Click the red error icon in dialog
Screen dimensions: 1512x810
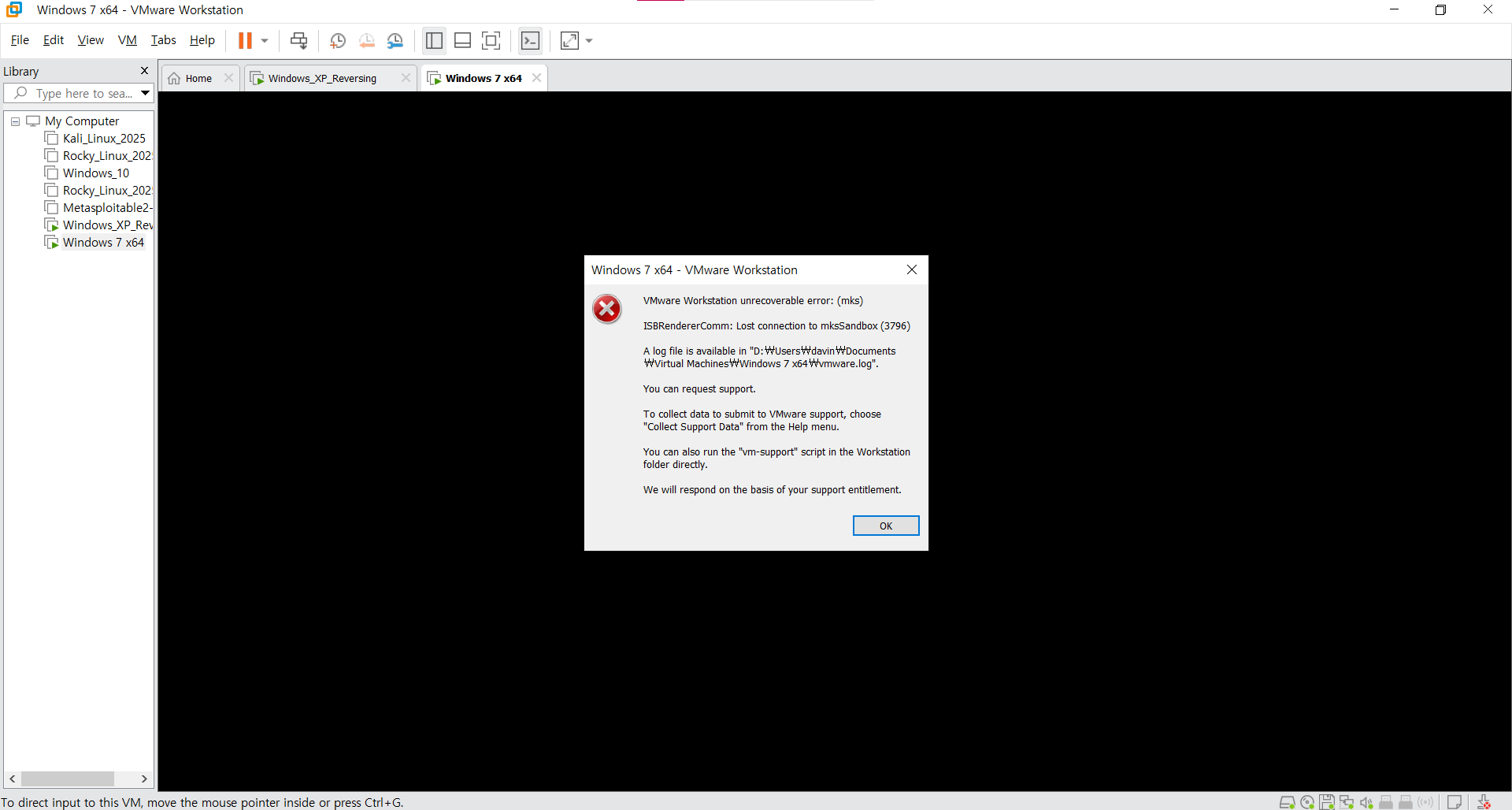pos(607,309)
